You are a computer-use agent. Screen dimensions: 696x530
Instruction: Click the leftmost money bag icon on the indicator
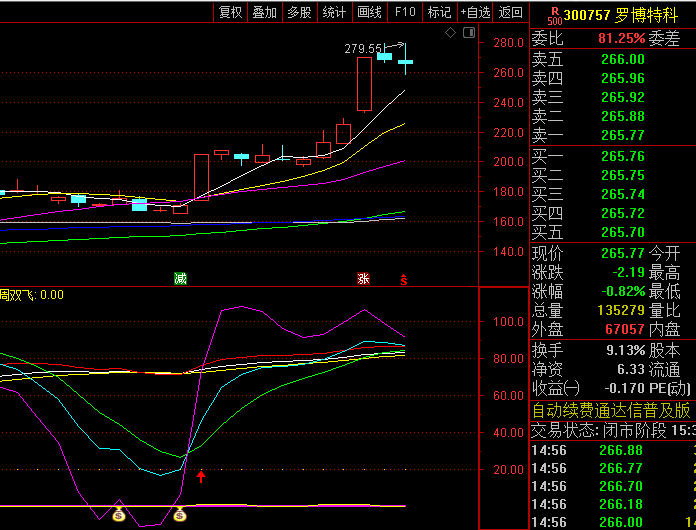point(119,515)
